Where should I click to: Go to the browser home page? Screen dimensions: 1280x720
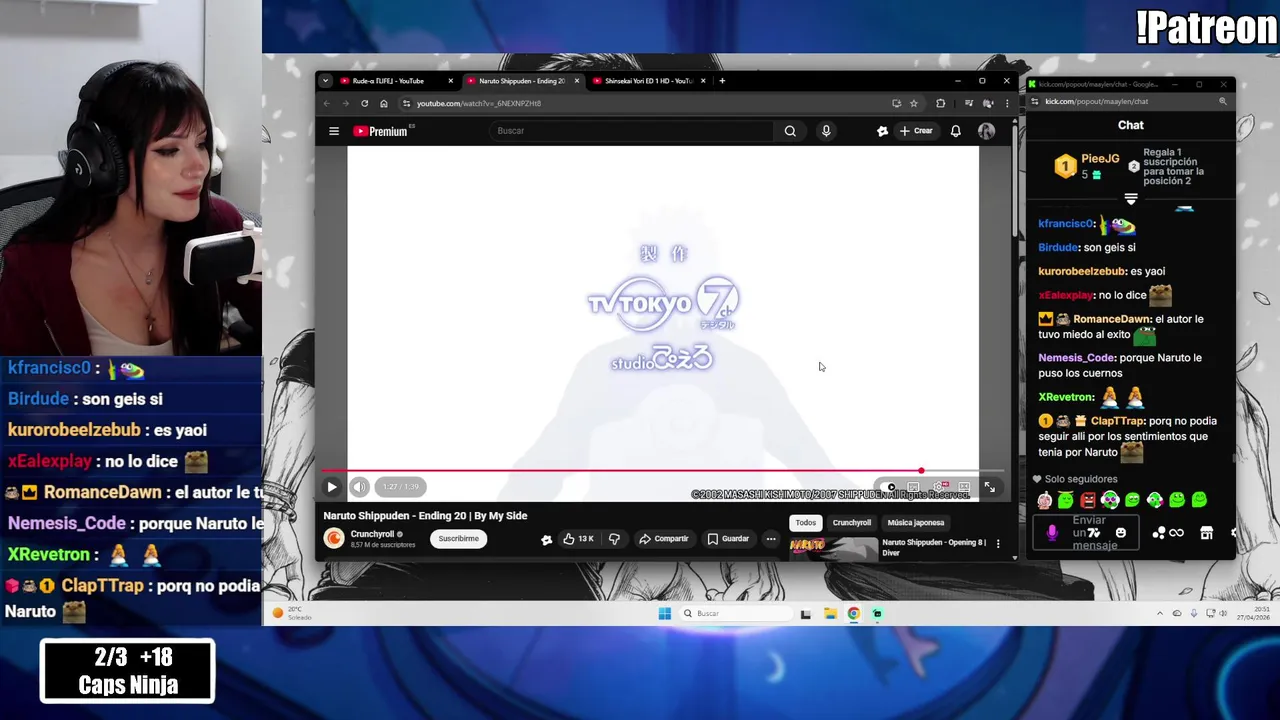(383, 103)
